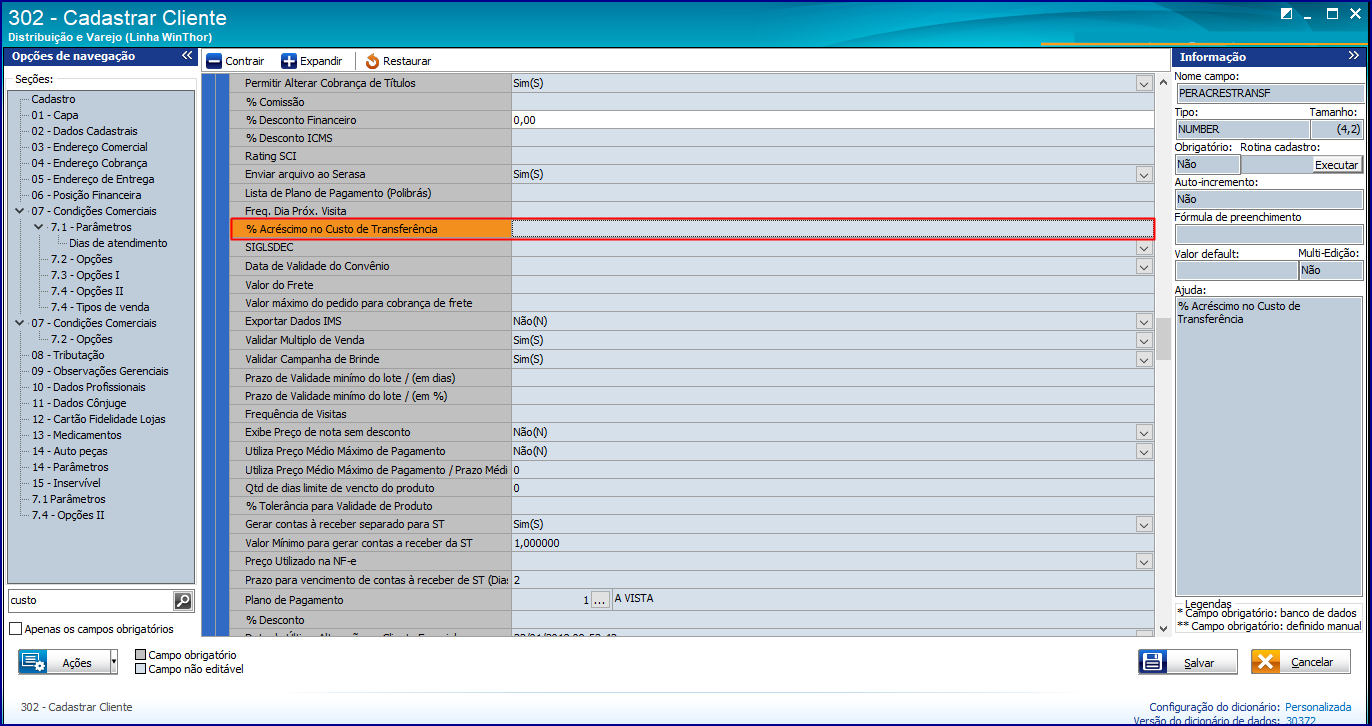Select 14 - Auto peças section

pyautogui.click(x=70, y=451)
